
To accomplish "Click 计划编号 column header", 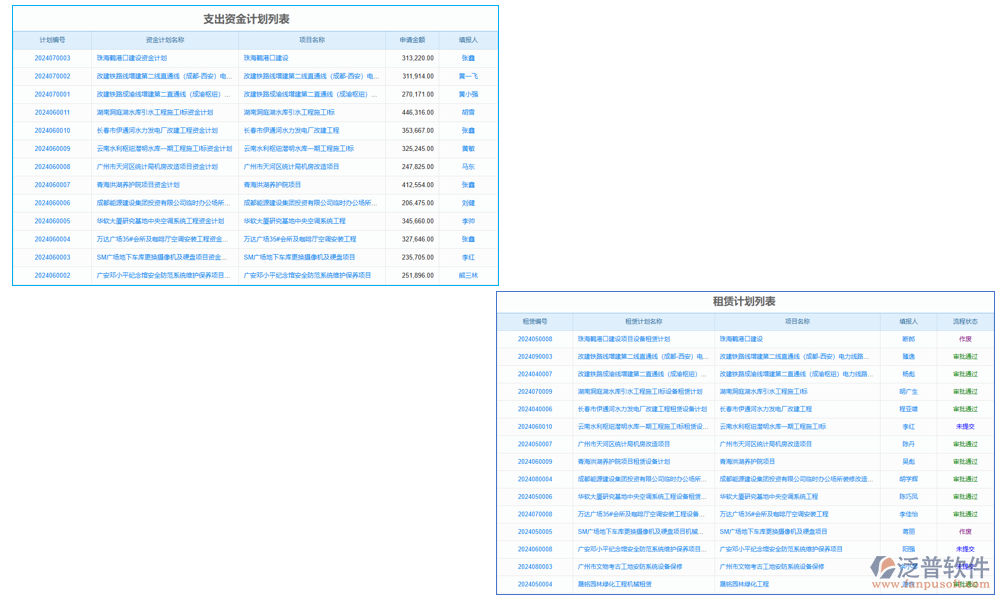I will (52, 40).
